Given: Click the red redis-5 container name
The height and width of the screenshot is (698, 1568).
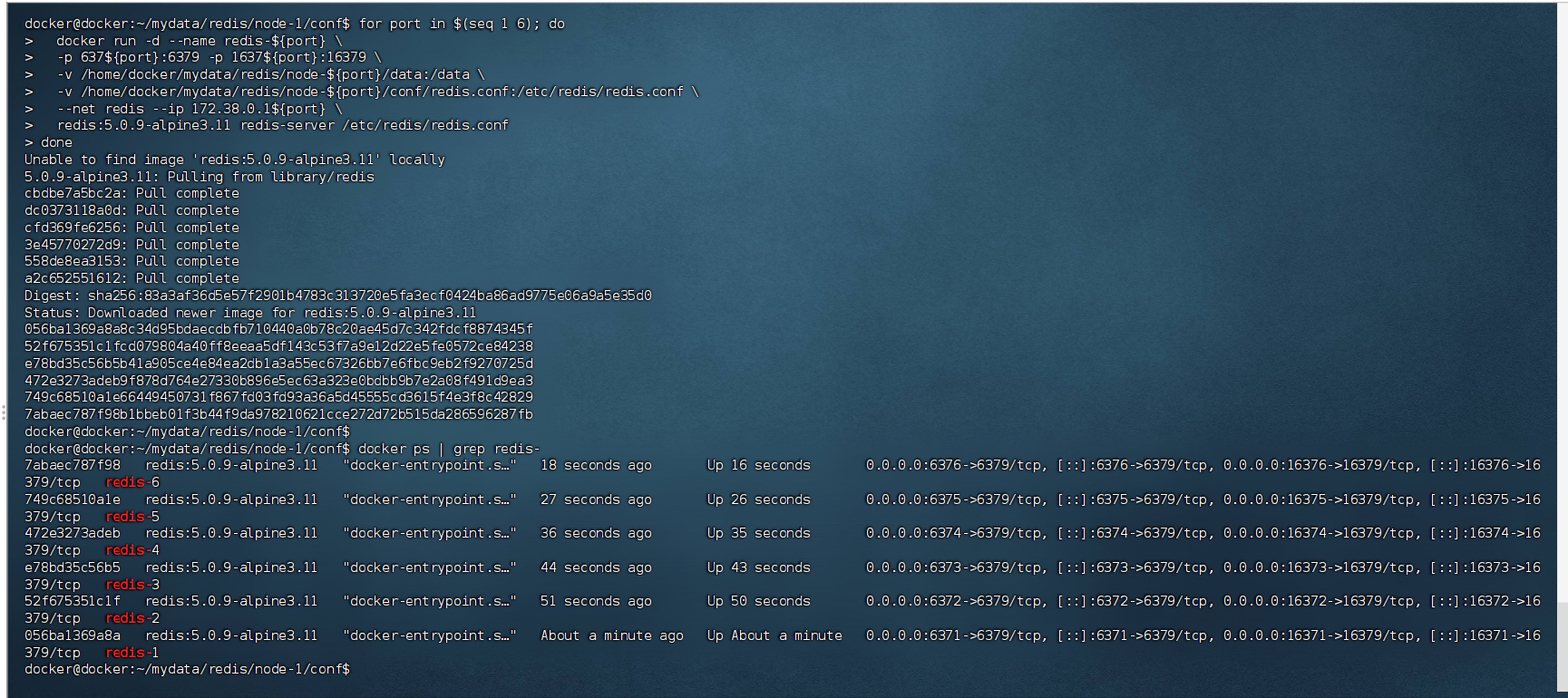Looking at the screenshot, I should click(132, 517).
